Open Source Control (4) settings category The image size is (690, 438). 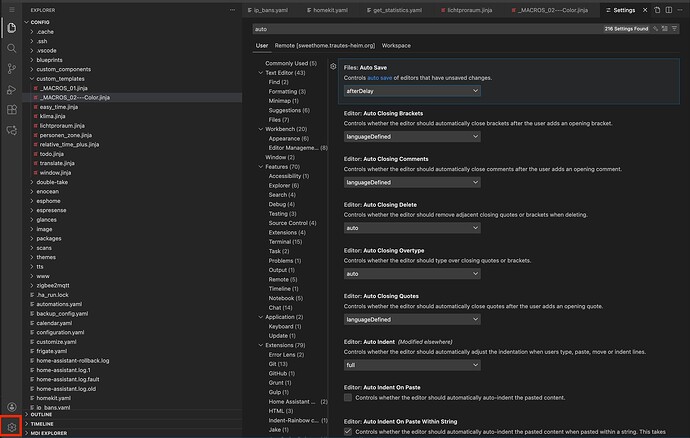coord(292,223)
